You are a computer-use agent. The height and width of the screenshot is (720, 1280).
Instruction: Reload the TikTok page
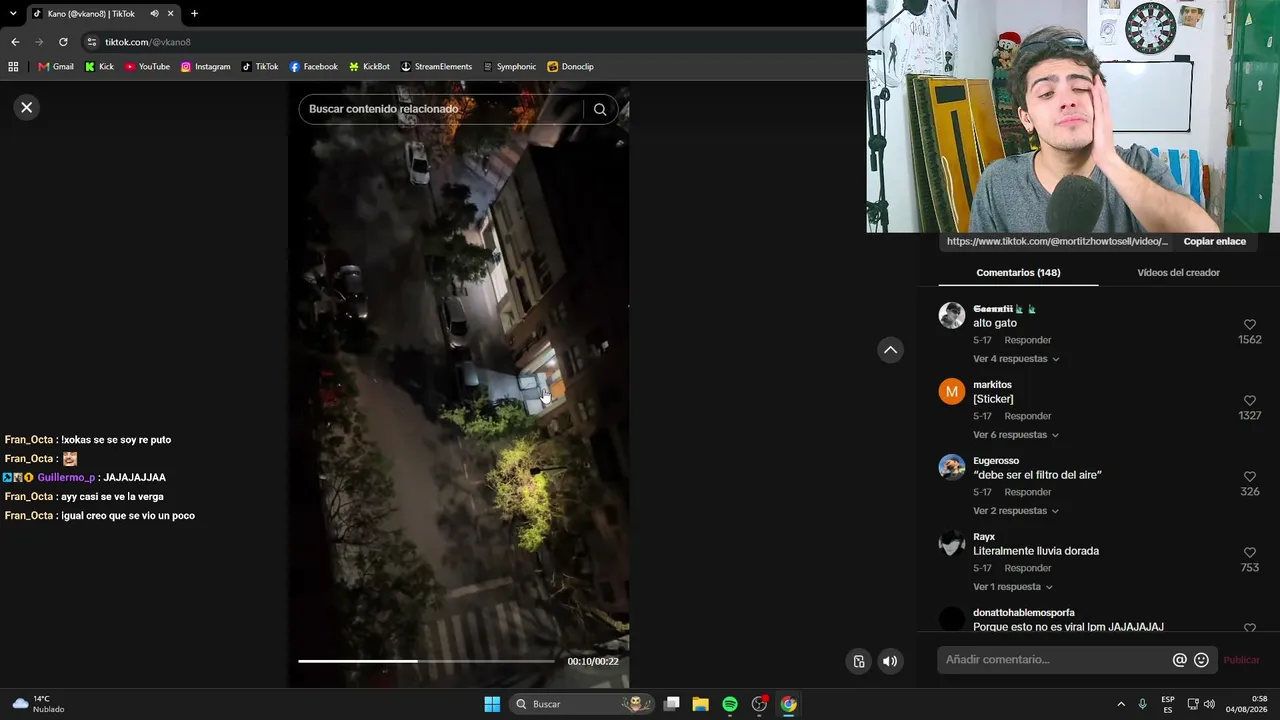[63, 42]
